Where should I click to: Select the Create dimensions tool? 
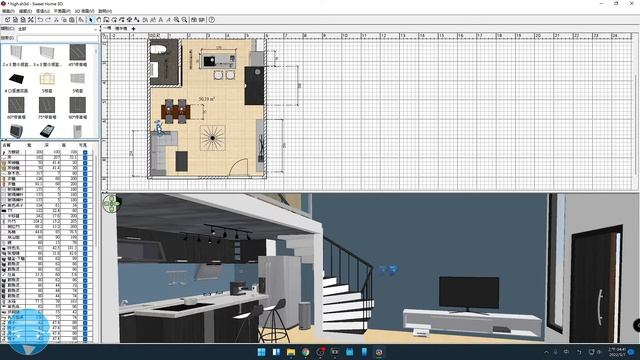pyautogui.click(x=129, y=20)
